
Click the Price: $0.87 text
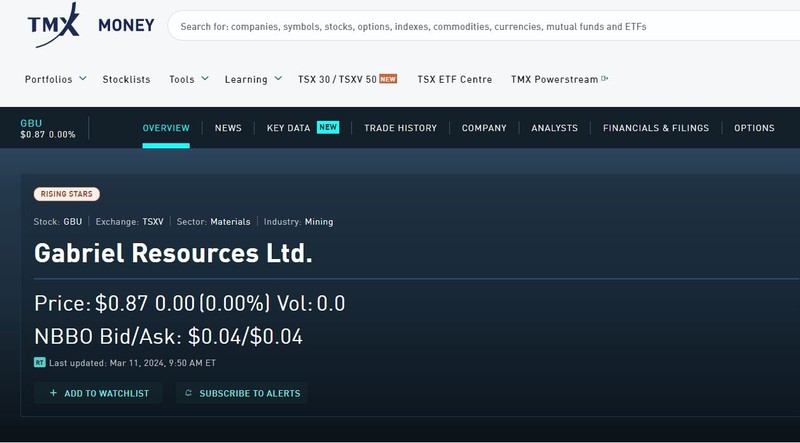91,303
